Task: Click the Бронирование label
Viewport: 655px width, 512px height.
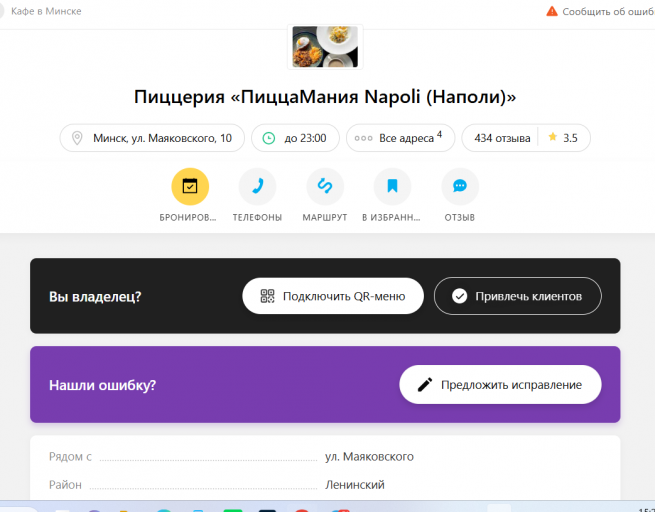Action: click(x=188, y=218)
